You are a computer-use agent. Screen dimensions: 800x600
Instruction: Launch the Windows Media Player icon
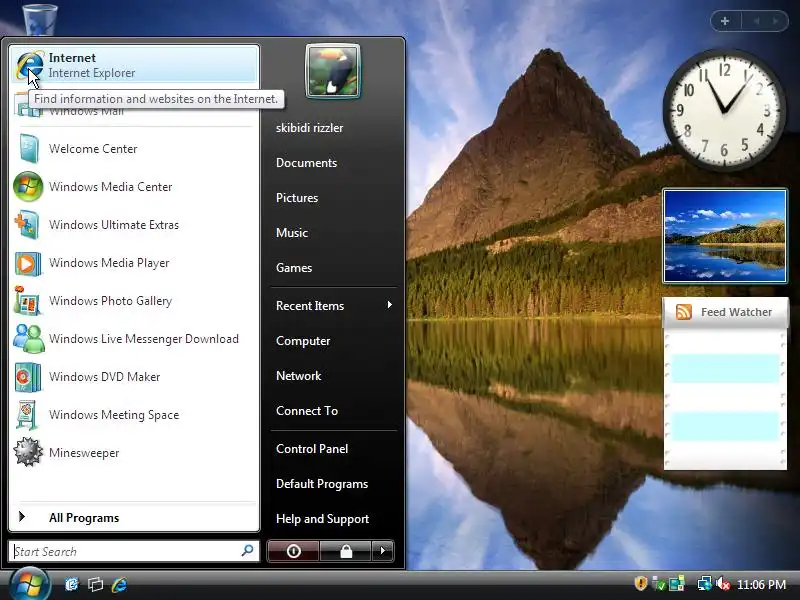(x=28, y=263)
